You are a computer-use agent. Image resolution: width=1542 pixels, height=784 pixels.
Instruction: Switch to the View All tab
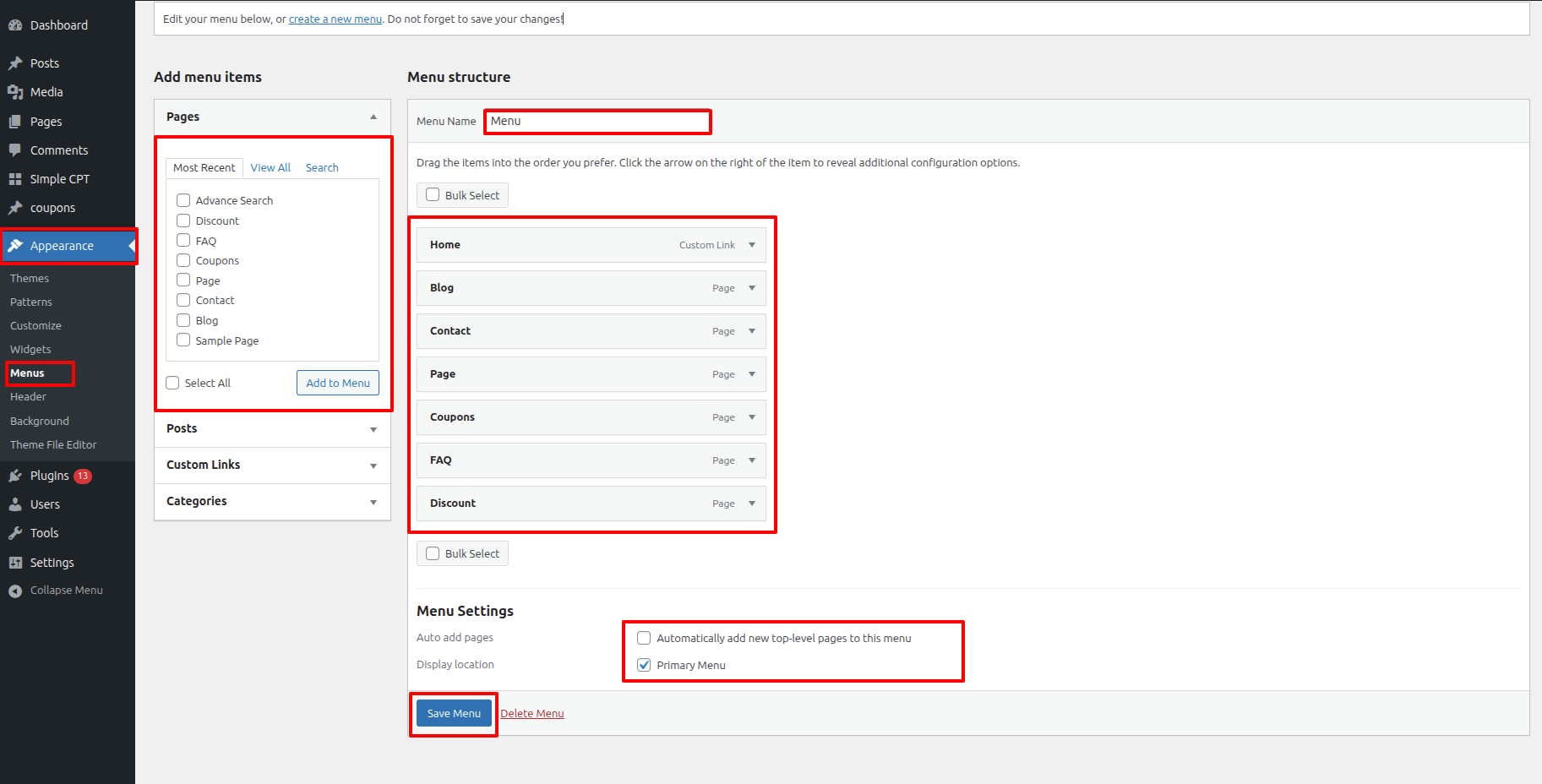270,167
